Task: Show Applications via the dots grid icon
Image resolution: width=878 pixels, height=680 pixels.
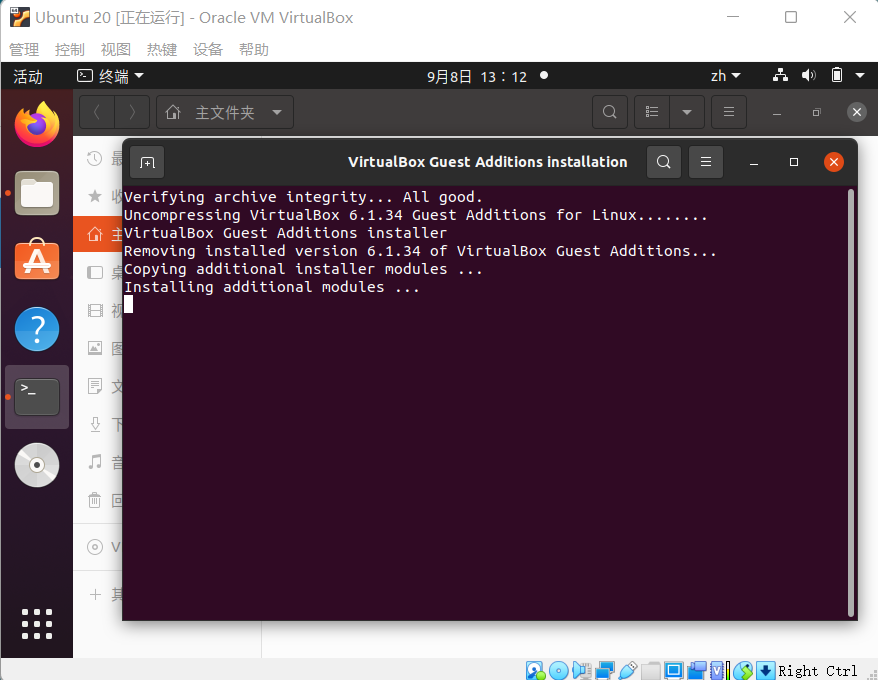Action: coord(36,623)
